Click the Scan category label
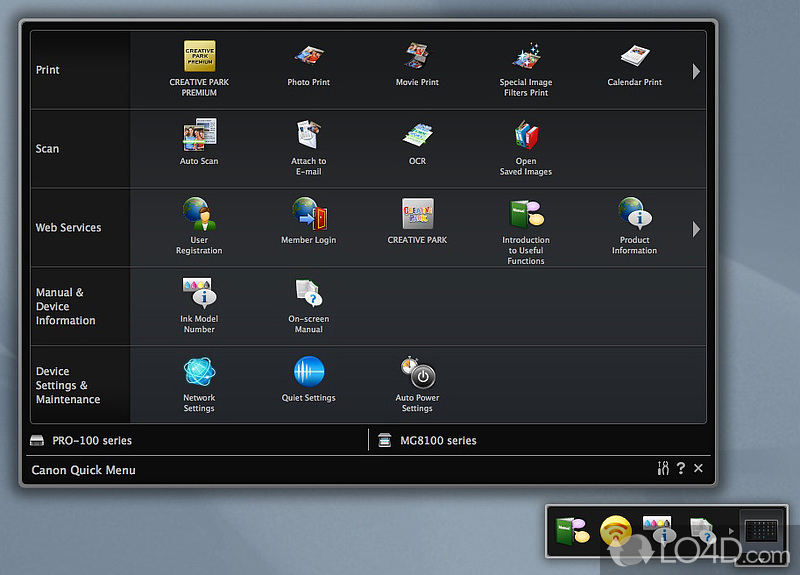 coord(48,149)
